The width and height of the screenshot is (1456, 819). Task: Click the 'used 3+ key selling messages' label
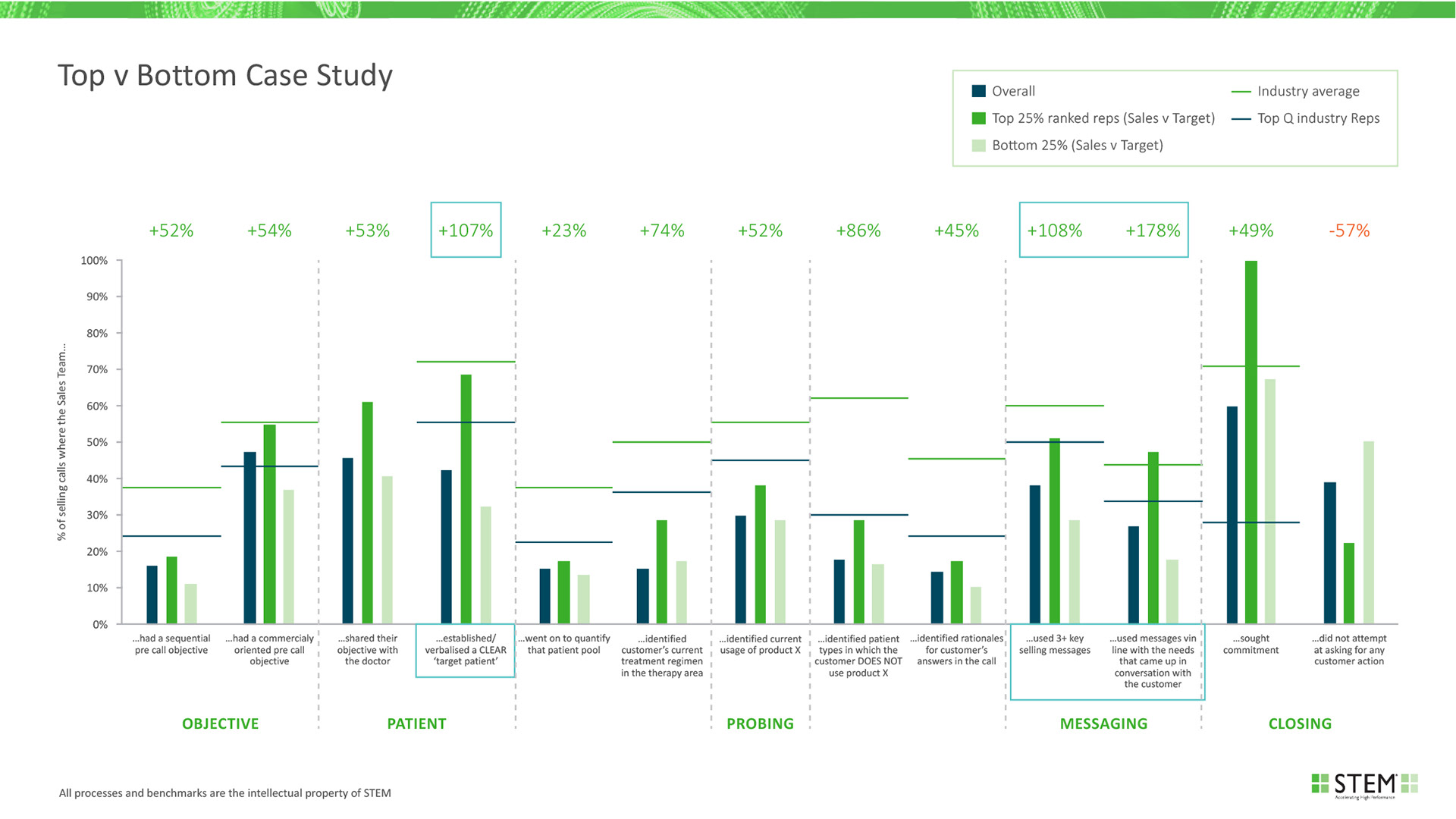(1054, 645)
